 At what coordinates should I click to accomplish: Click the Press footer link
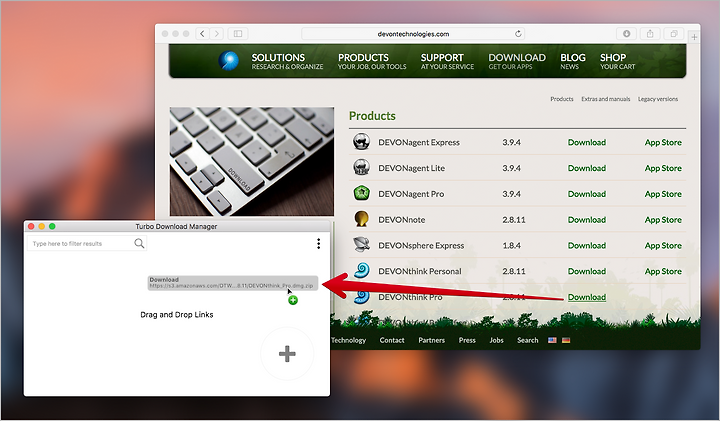coord(467,340)
